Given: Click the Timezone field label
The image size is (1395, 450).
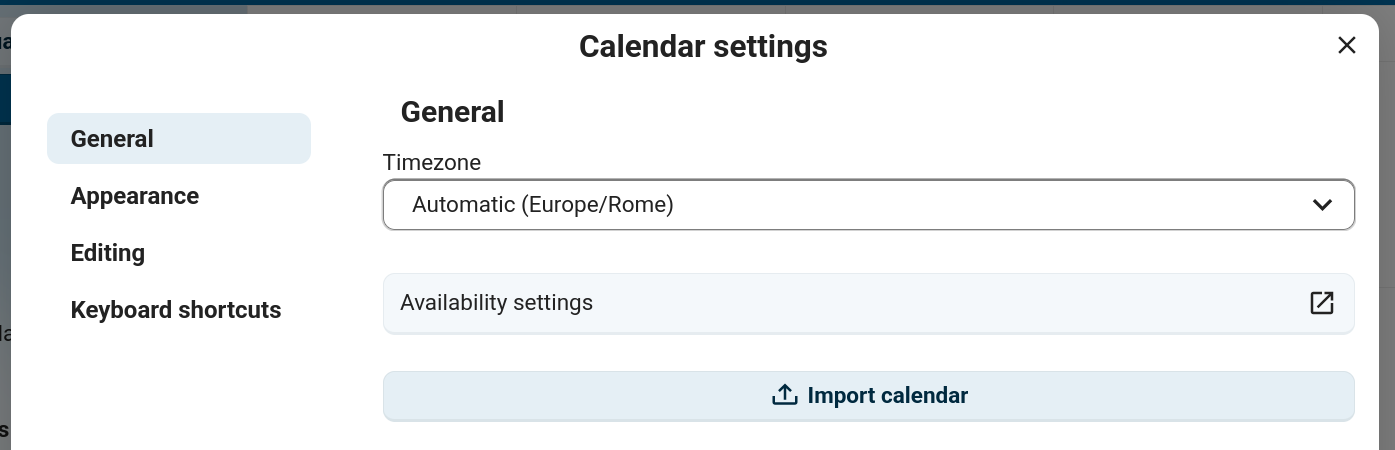Looking at the screenshot, I should [432, 162].
